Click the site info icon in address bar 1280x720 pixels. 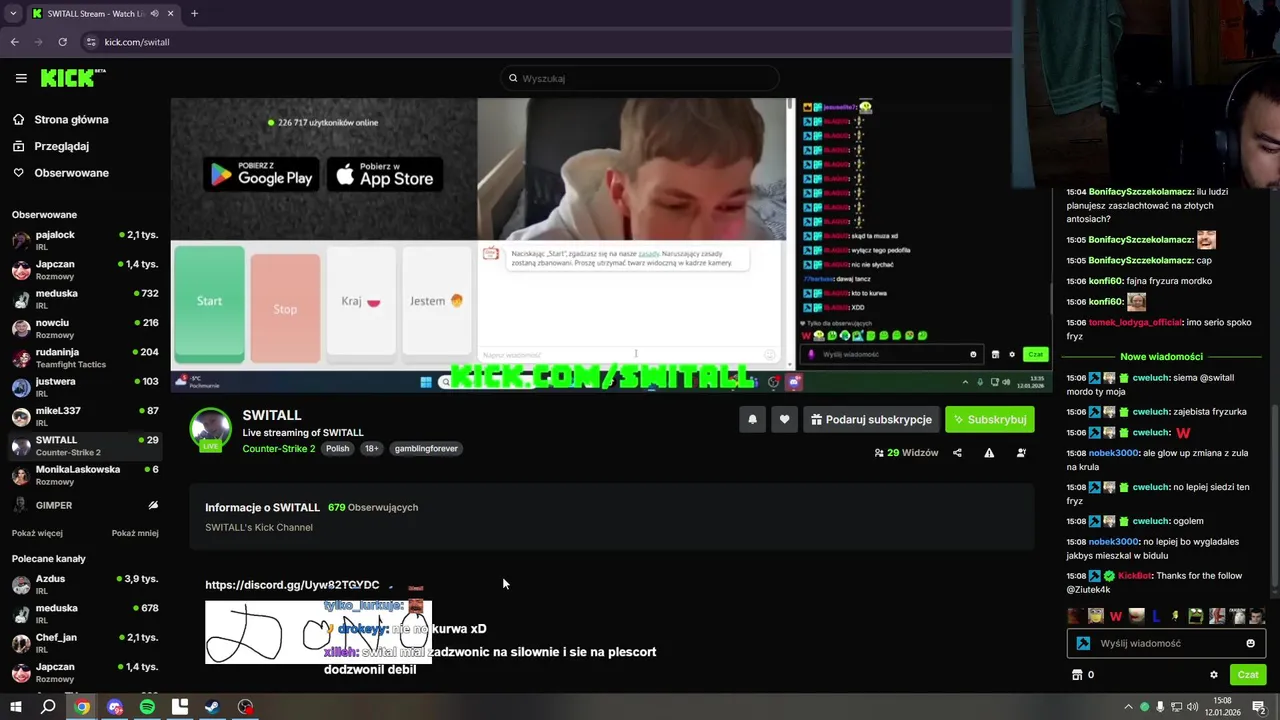[90, 42]
